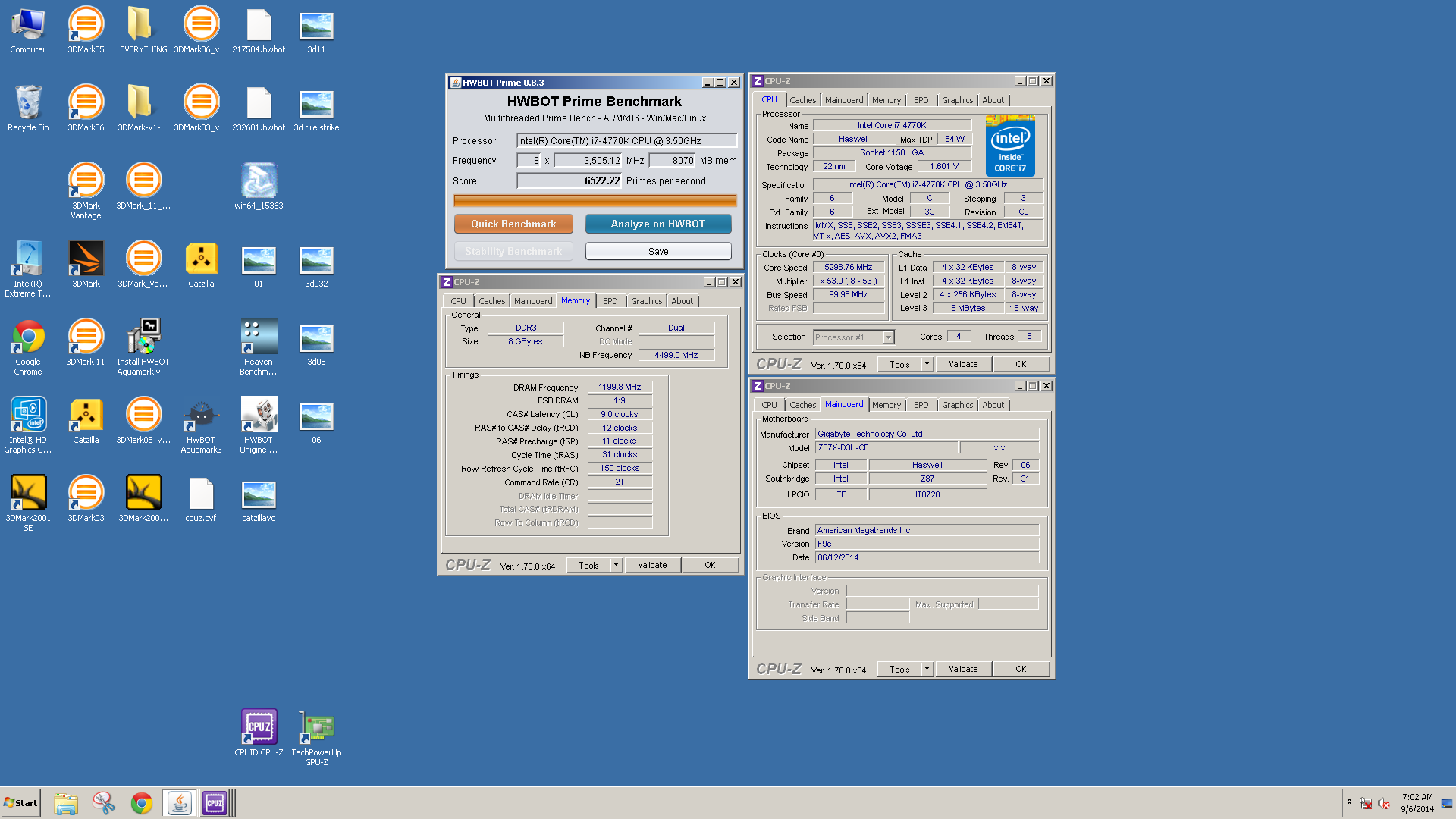Launch Intel Extreme Tuning shortcut
The image size is (1456, 819).
click(x=28, y=269)
